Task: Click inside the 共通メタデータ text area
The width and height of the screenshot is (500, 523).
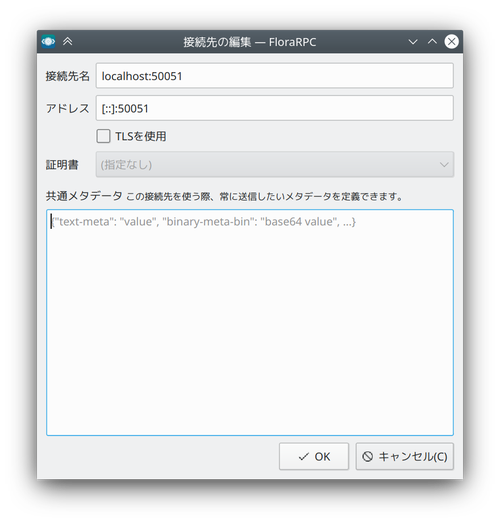Action: 250,322
